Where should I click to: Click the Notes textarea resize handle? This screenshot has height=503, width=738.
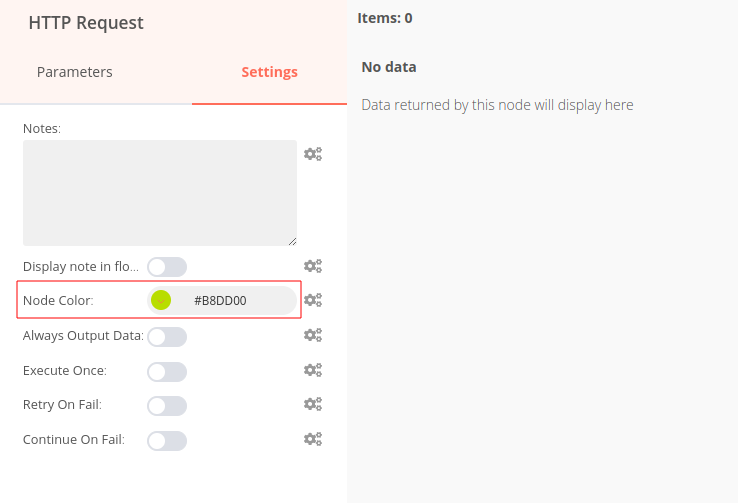click(x=293, y=241)
